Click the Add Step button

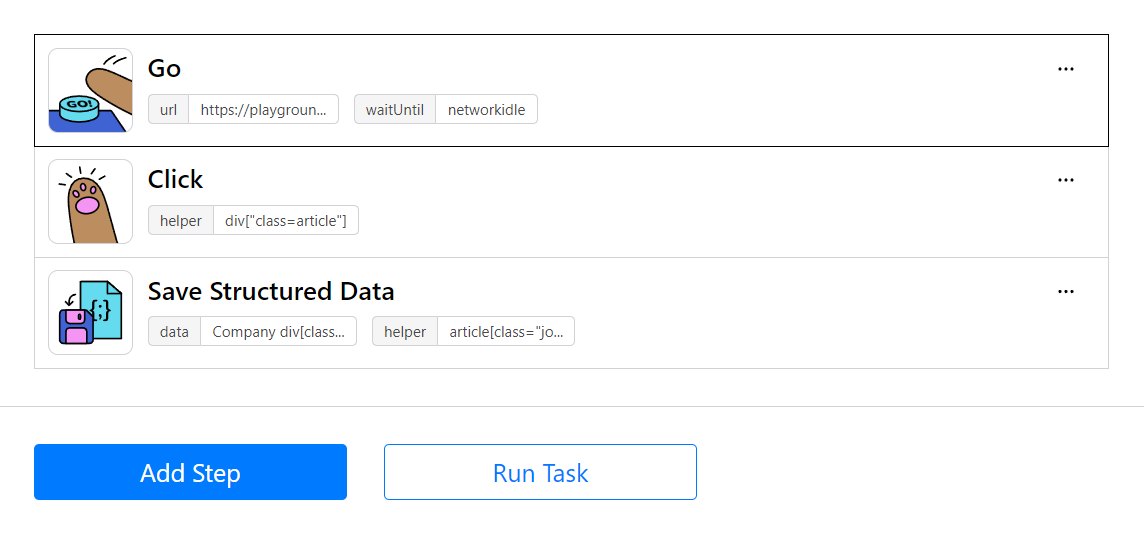[x=190, y=472]
